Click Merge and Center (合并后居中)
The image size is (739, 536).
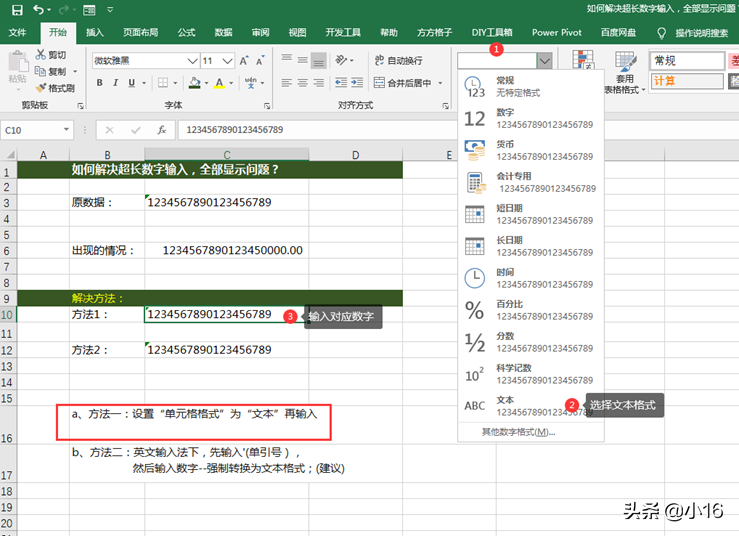point(403,83)
